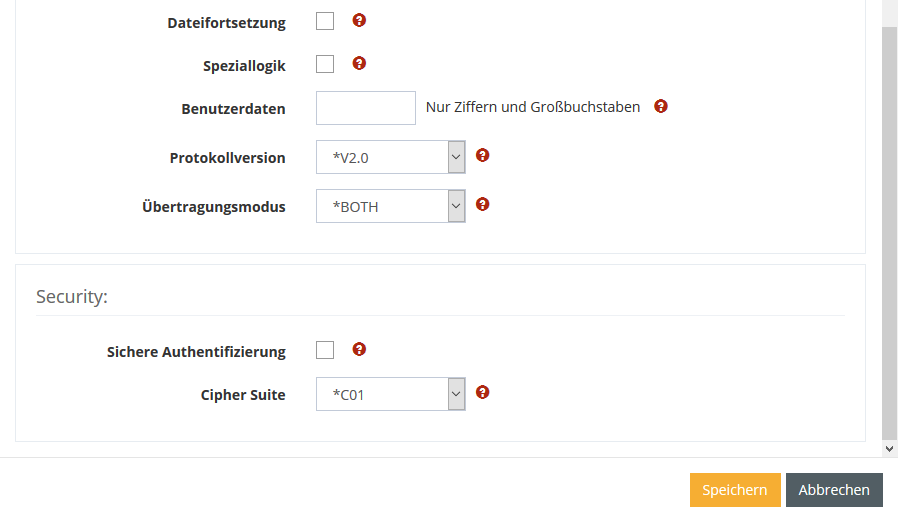Open Cipher Suite help icon
The height and width of the screenshot is (521, 898).
(x=483, y=392)
